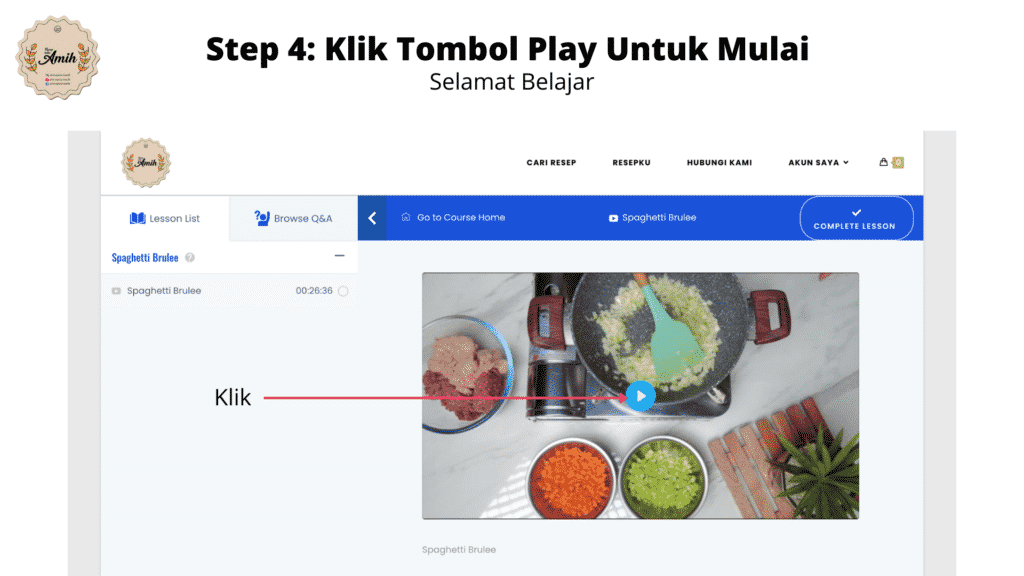Click the Hubungi Kami link

719,163
